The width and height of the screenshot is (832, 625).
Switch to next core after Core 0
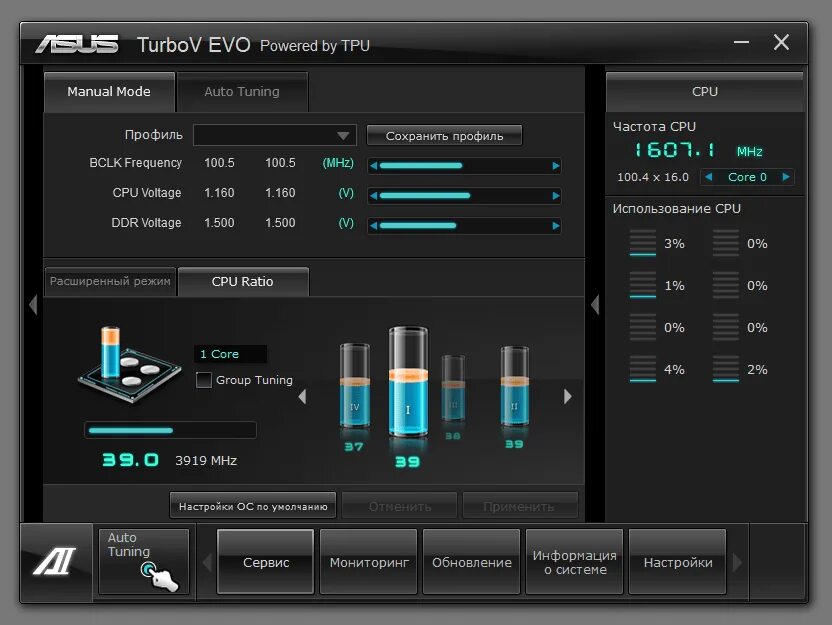pos(786,177)
